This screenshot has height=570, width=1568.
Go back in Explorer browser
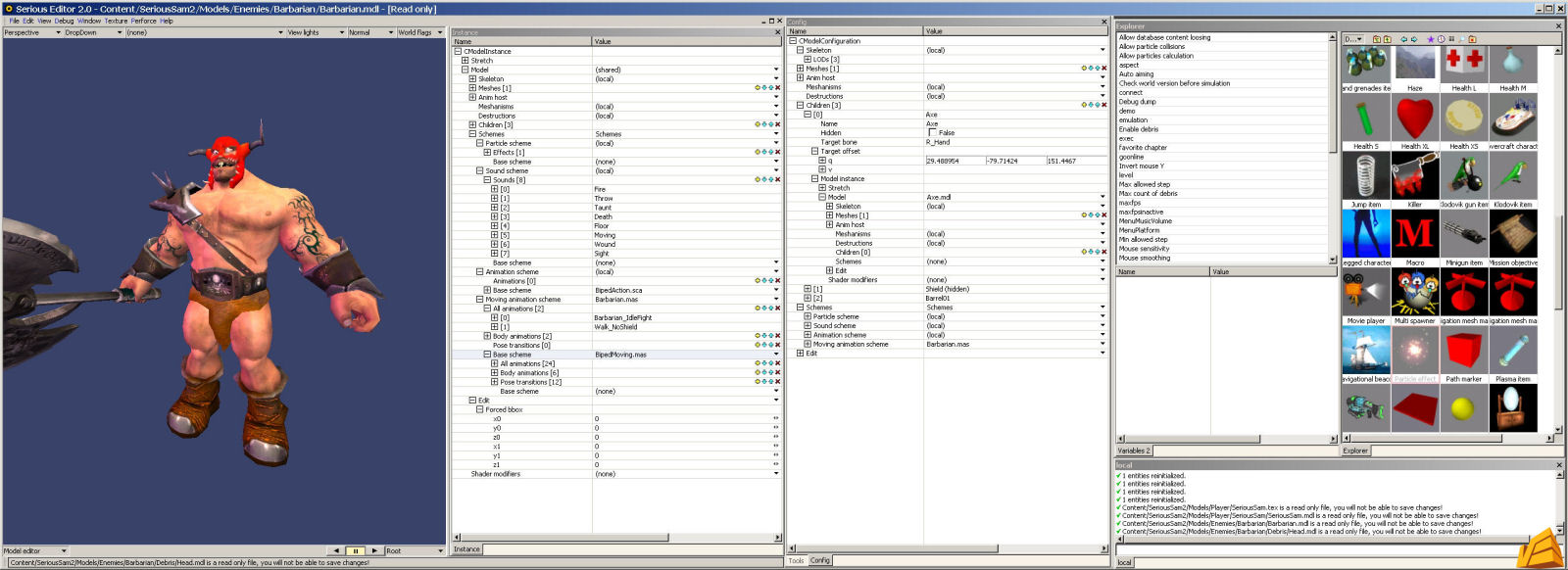click(x=1404, y=39)
